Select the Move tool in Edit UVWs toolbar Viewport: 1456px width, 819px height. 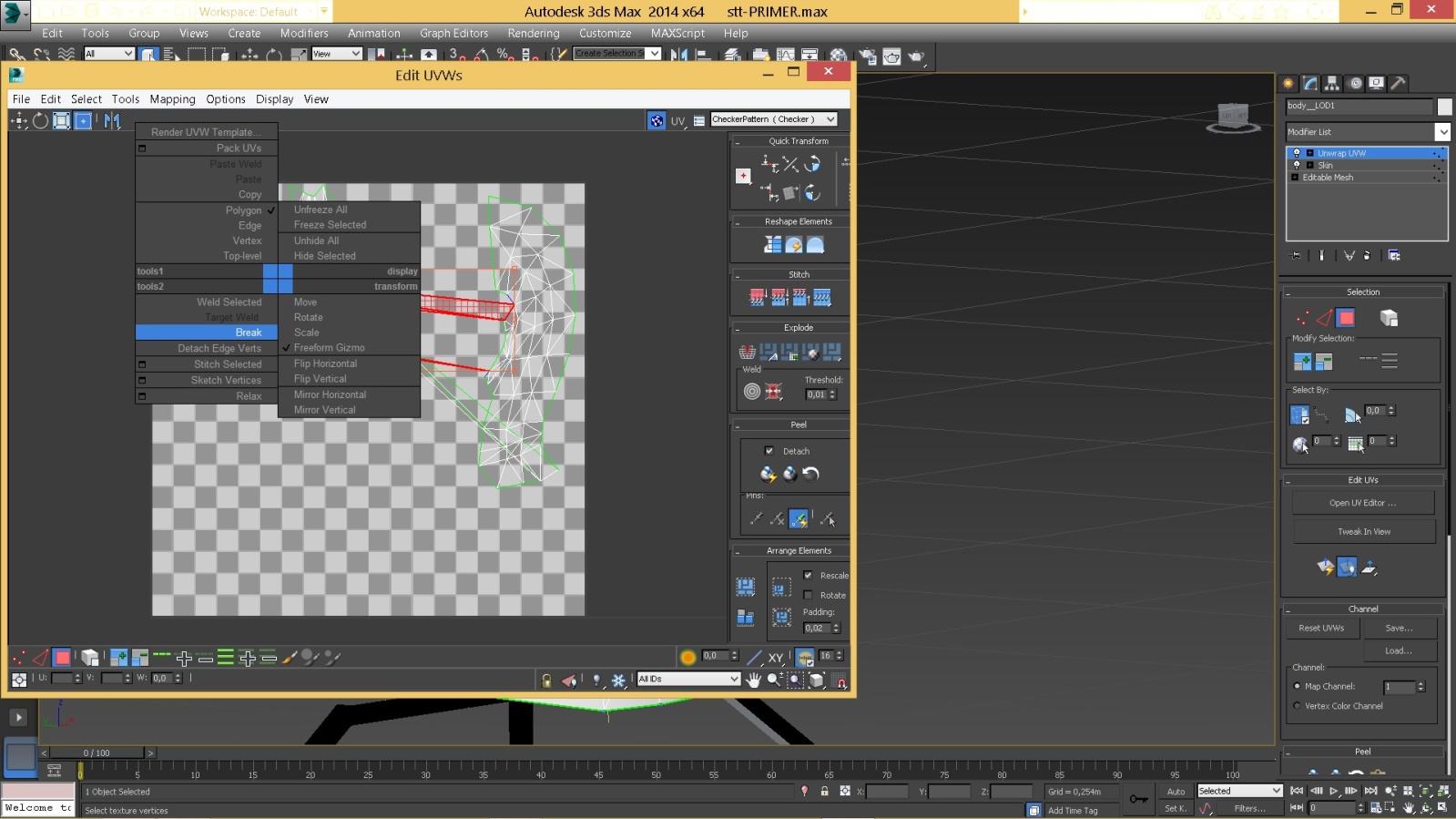point(18,120)
